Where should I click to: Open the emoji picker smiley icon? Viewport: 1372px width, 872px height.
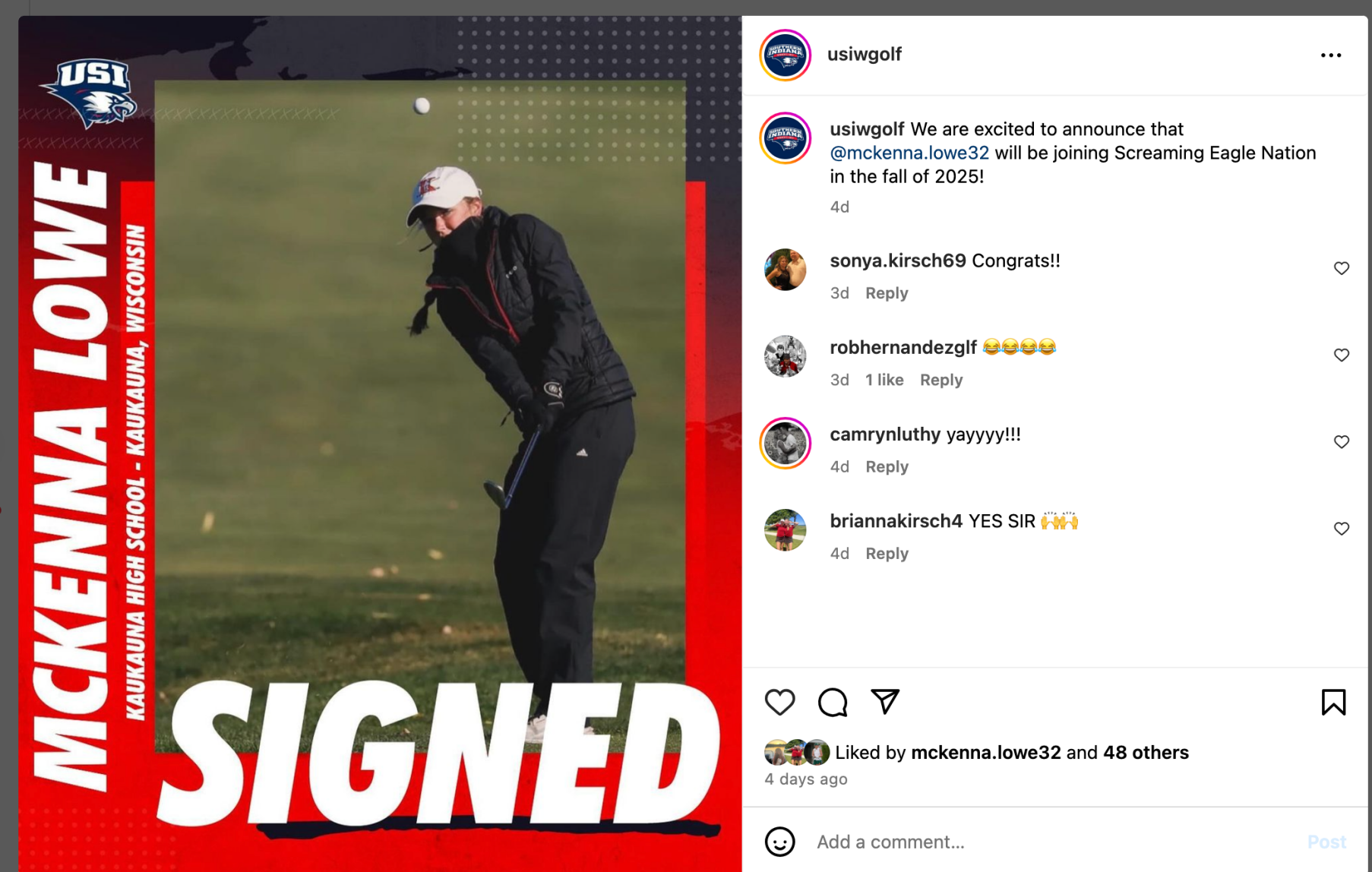779,842
